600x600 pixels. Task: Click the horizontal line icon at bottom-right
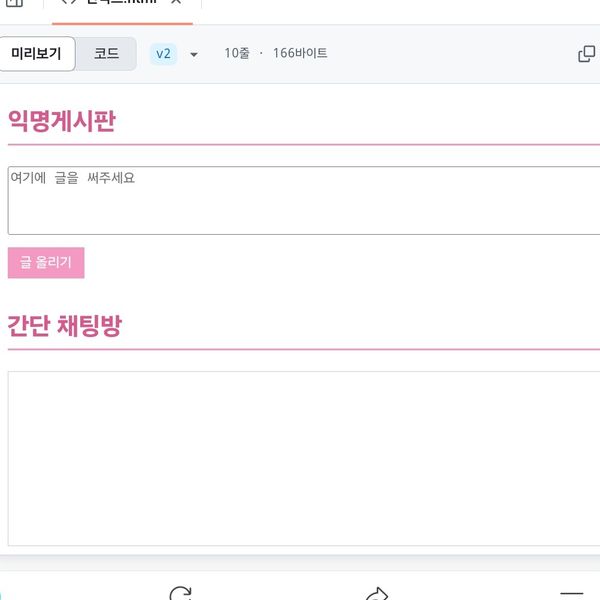tap(571, 594)
